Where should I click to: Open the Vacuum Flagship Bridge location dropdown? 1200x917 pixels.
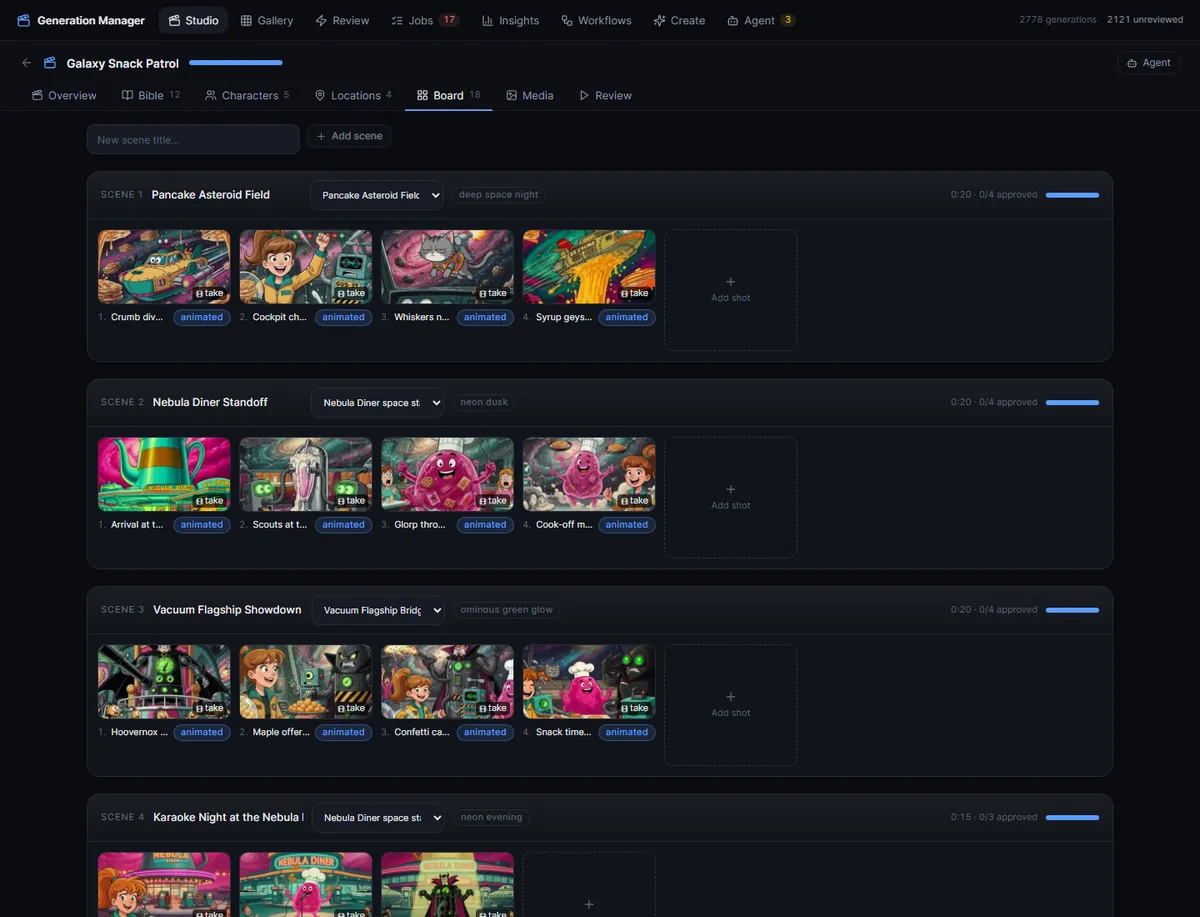click(x=378, y=610)
